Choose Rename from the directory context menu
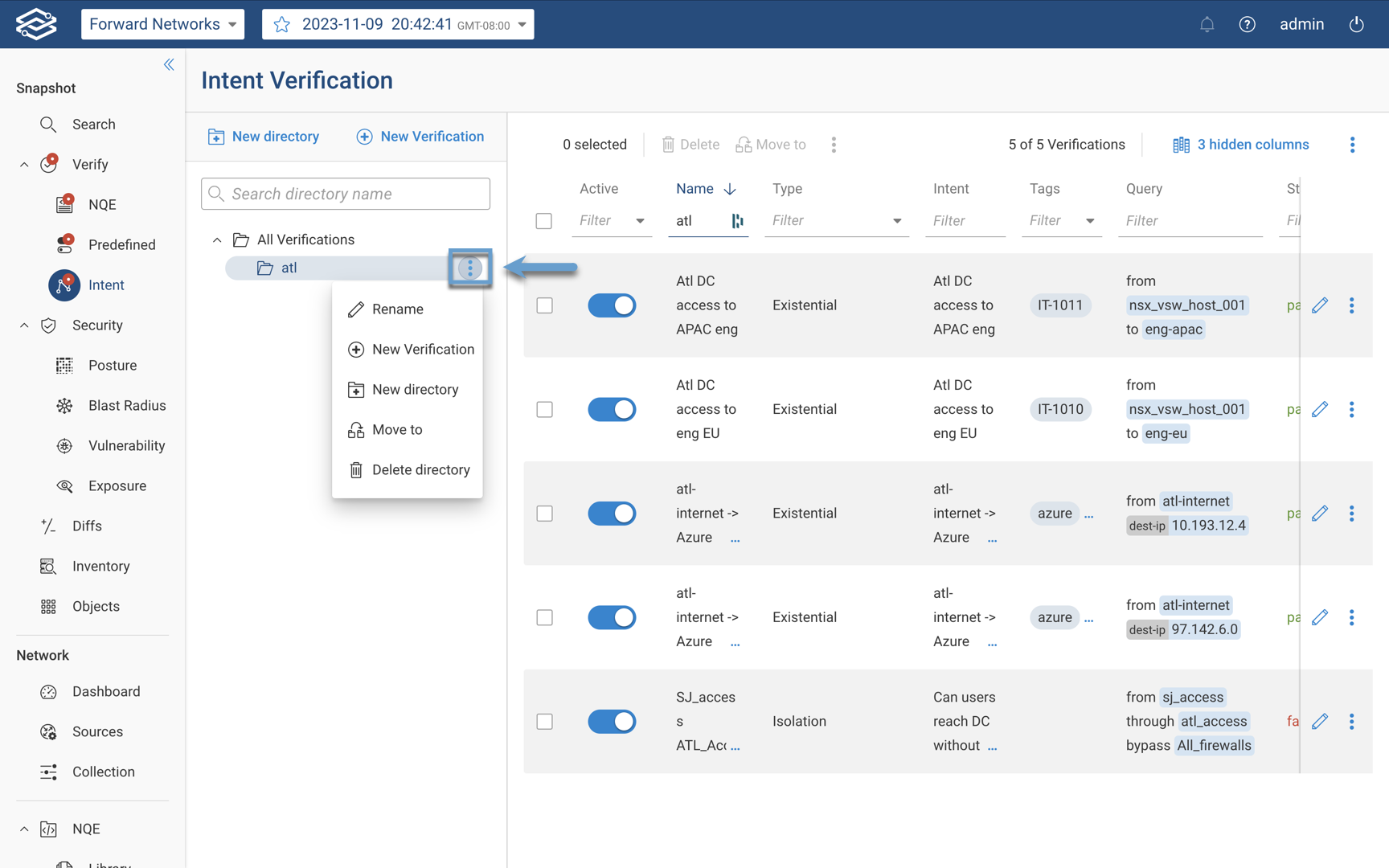 coord(397,309)
